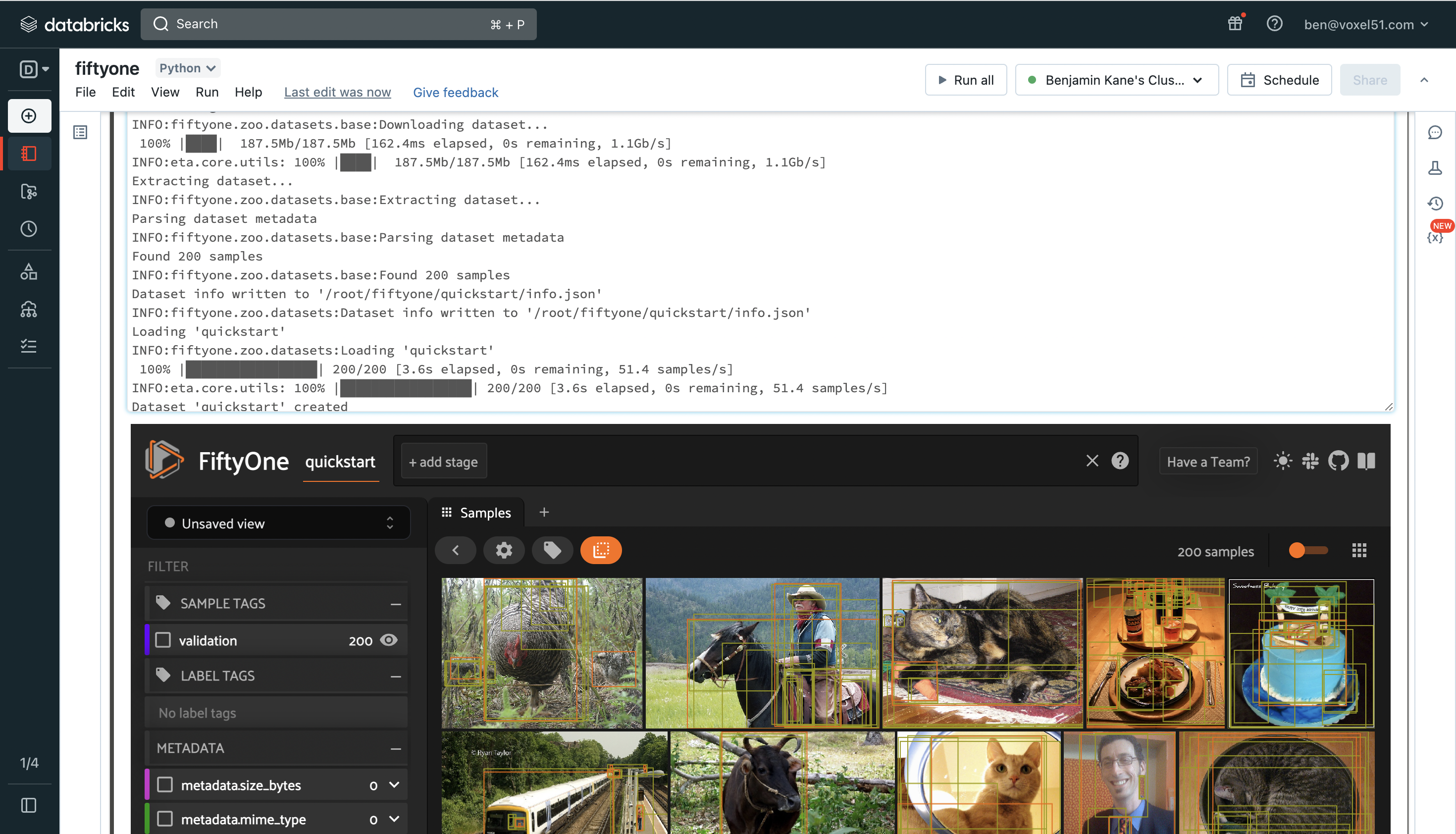Open the Python language dropdown
This screenshot has width=1456, height=834.
pos(187,68)
